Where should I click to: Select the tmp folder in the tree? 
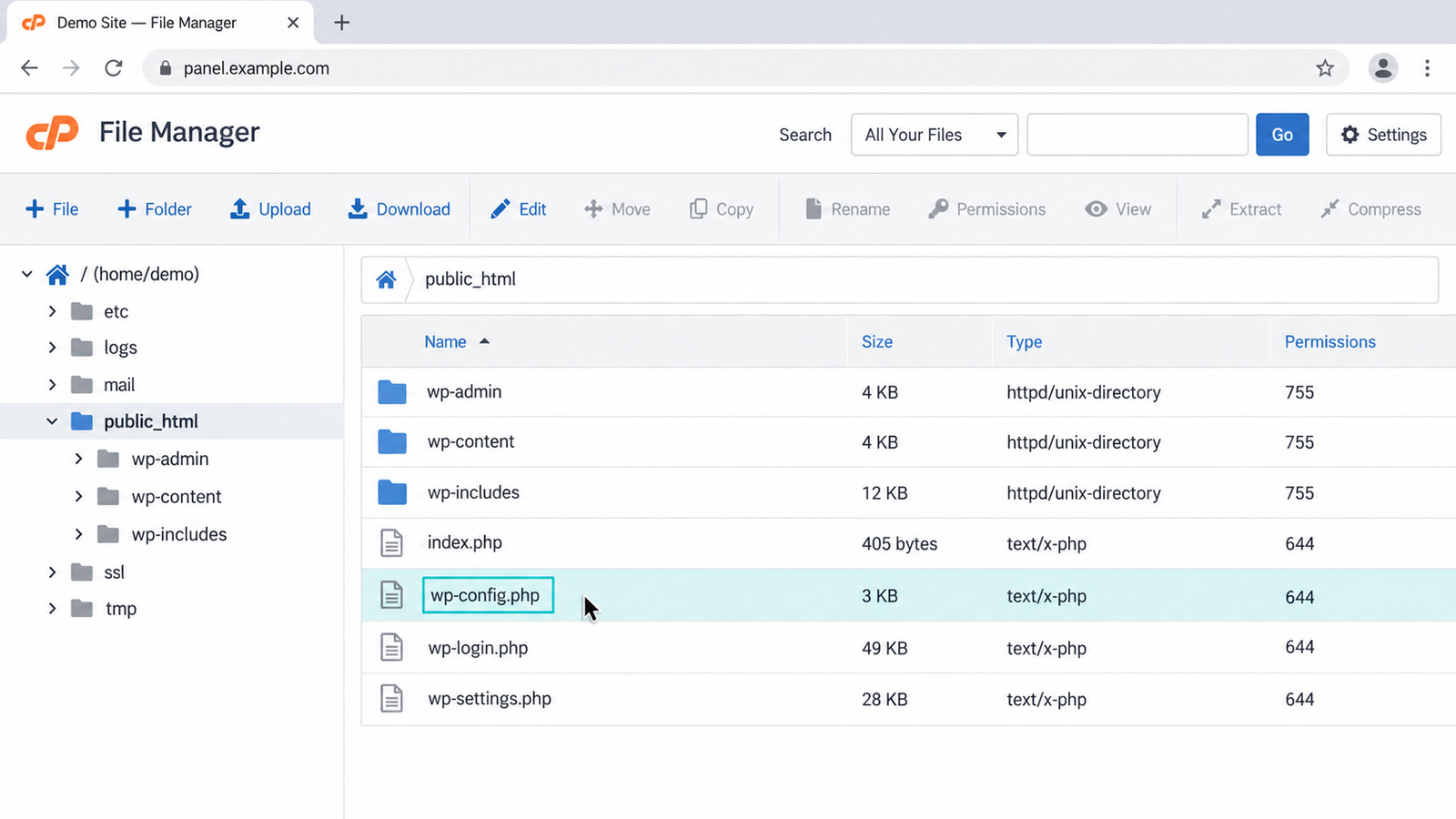121,609
